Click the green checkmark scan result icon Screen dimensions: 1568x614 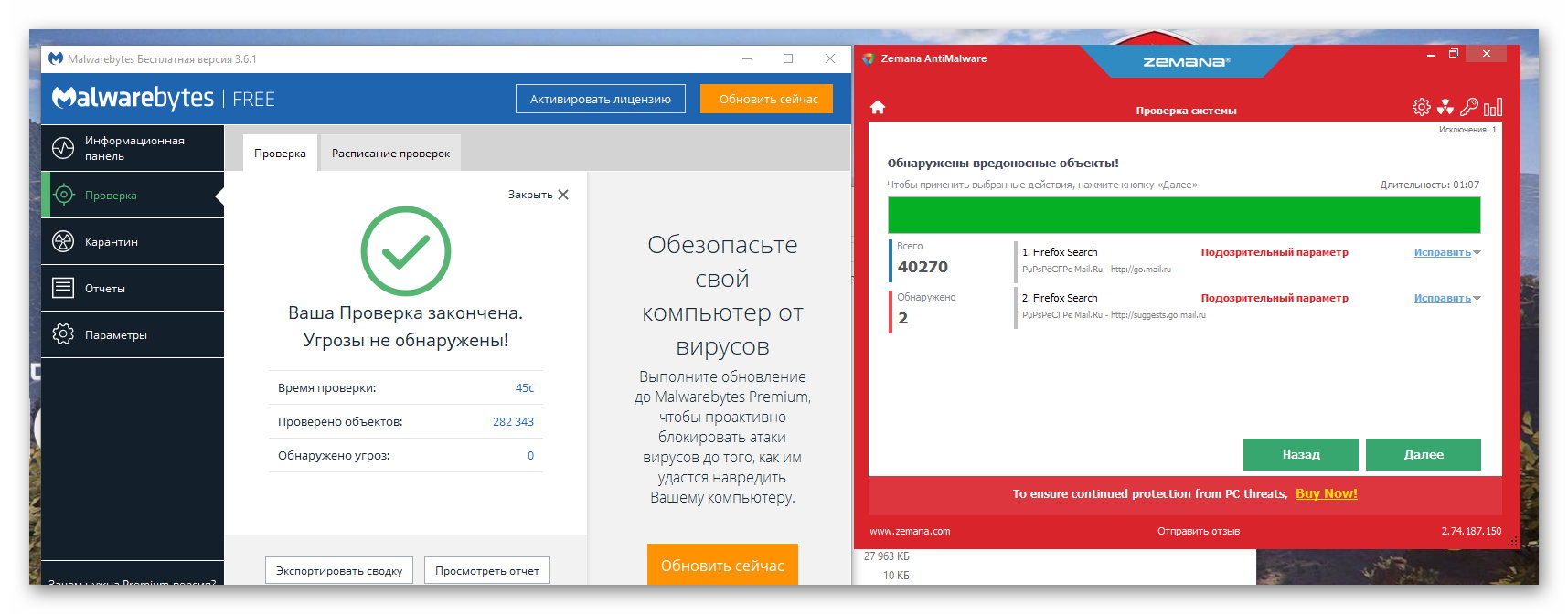coord(406,251)
